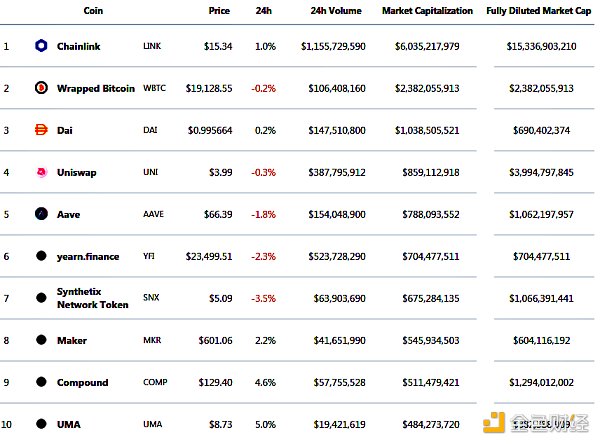This screenshot has width=600, height=444.
Task: Sort table by Price header
Action: pos(219,11)
